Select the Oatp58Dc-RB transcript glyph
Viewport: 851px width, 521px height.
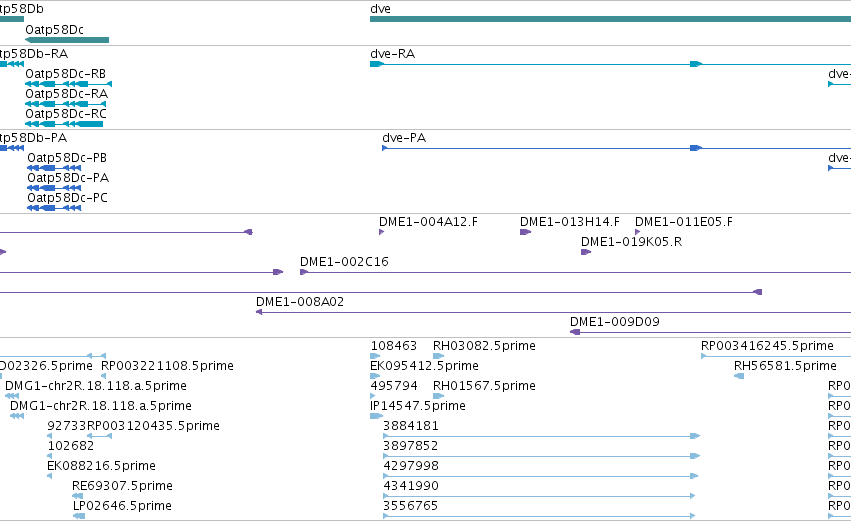[69, 84]
